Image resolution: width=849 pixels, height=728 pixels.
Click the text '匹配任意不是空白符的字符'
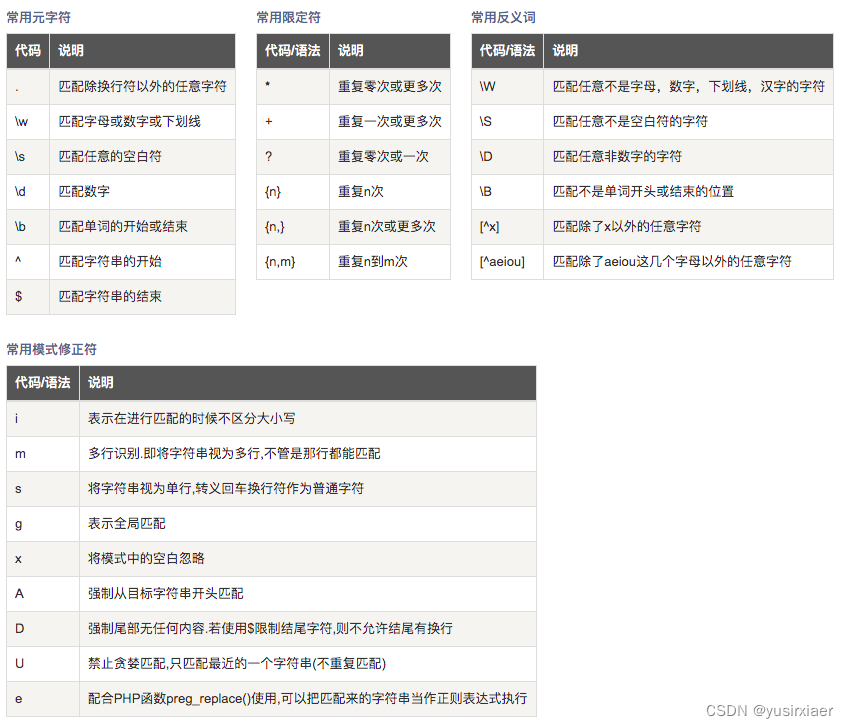tap(630, 122)
